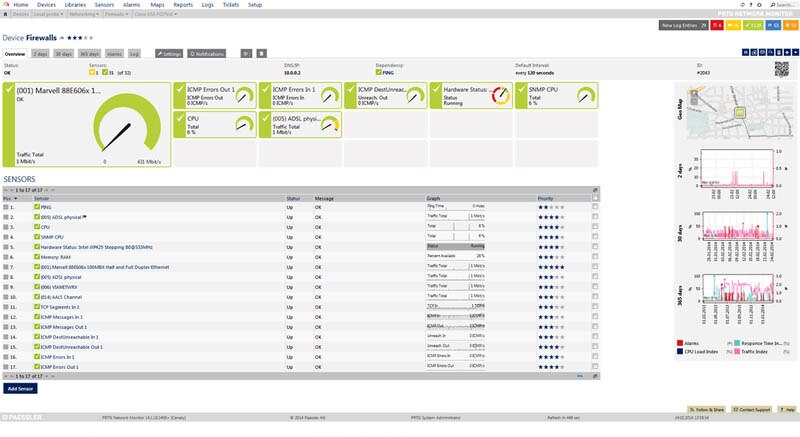
Task: Click the red alarms count badge
Action: 717,25
